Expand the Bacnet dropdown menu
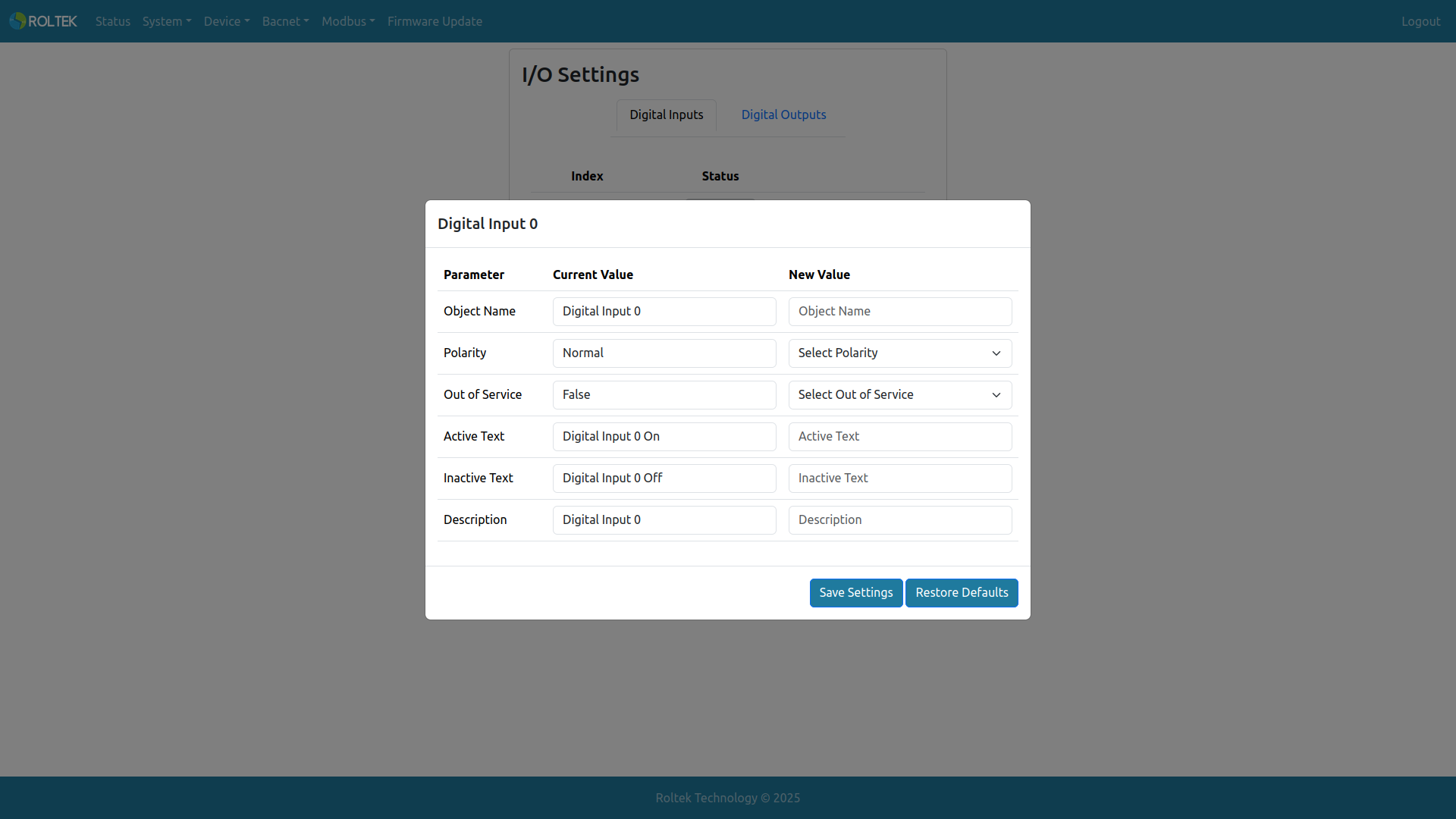 pyautogui.click(x=286, y=21)
